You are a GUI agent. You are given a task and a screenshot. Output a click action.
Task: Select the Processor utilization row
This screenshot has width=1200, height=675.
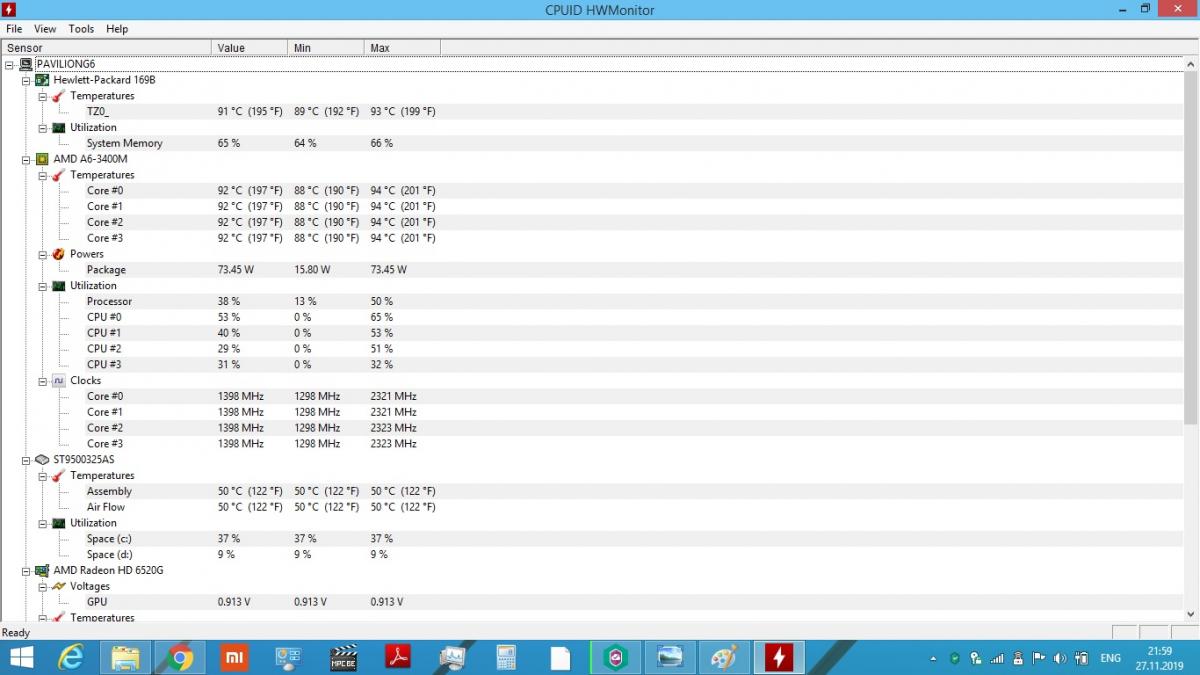pyautogui.click(x=592, y=301)
